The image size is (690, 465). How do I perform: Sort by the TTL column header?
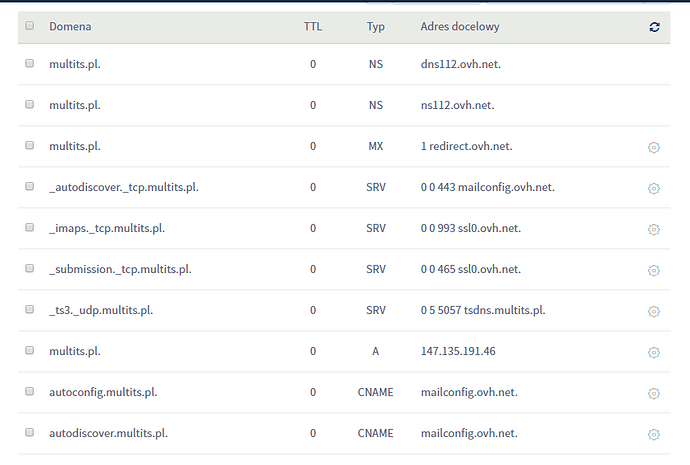click(313, 27)
